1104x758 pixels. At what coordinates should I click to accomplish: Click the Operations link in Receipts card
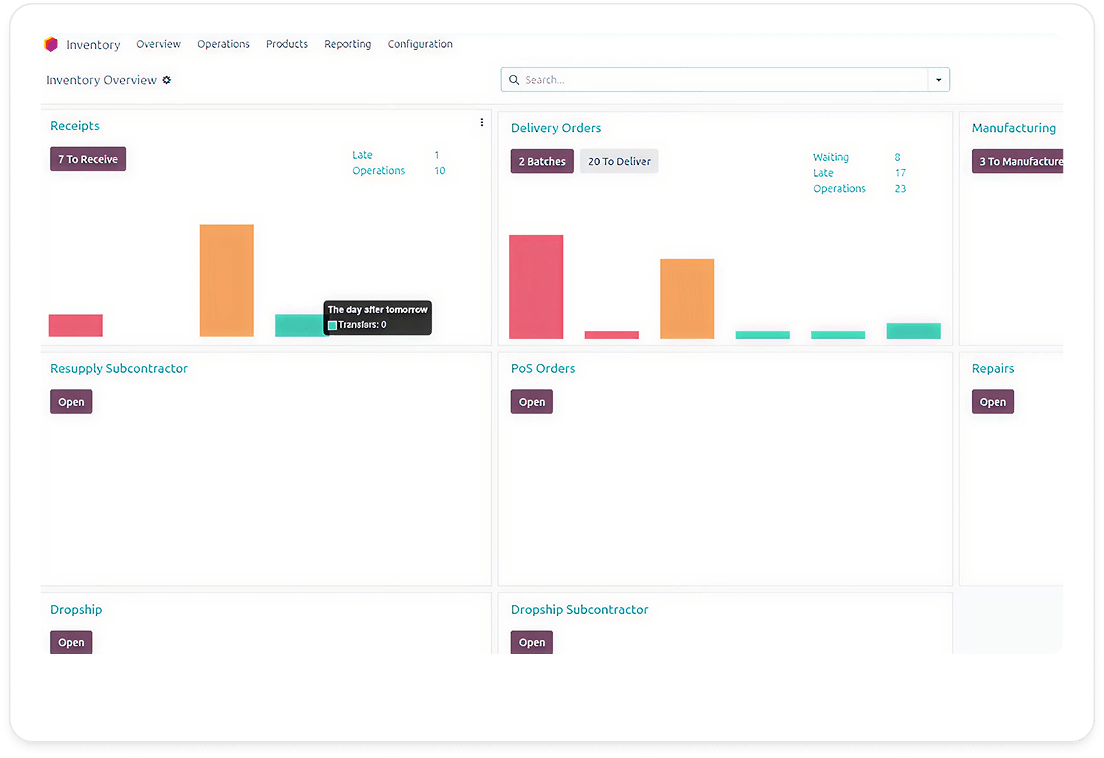tap(378, 171)
